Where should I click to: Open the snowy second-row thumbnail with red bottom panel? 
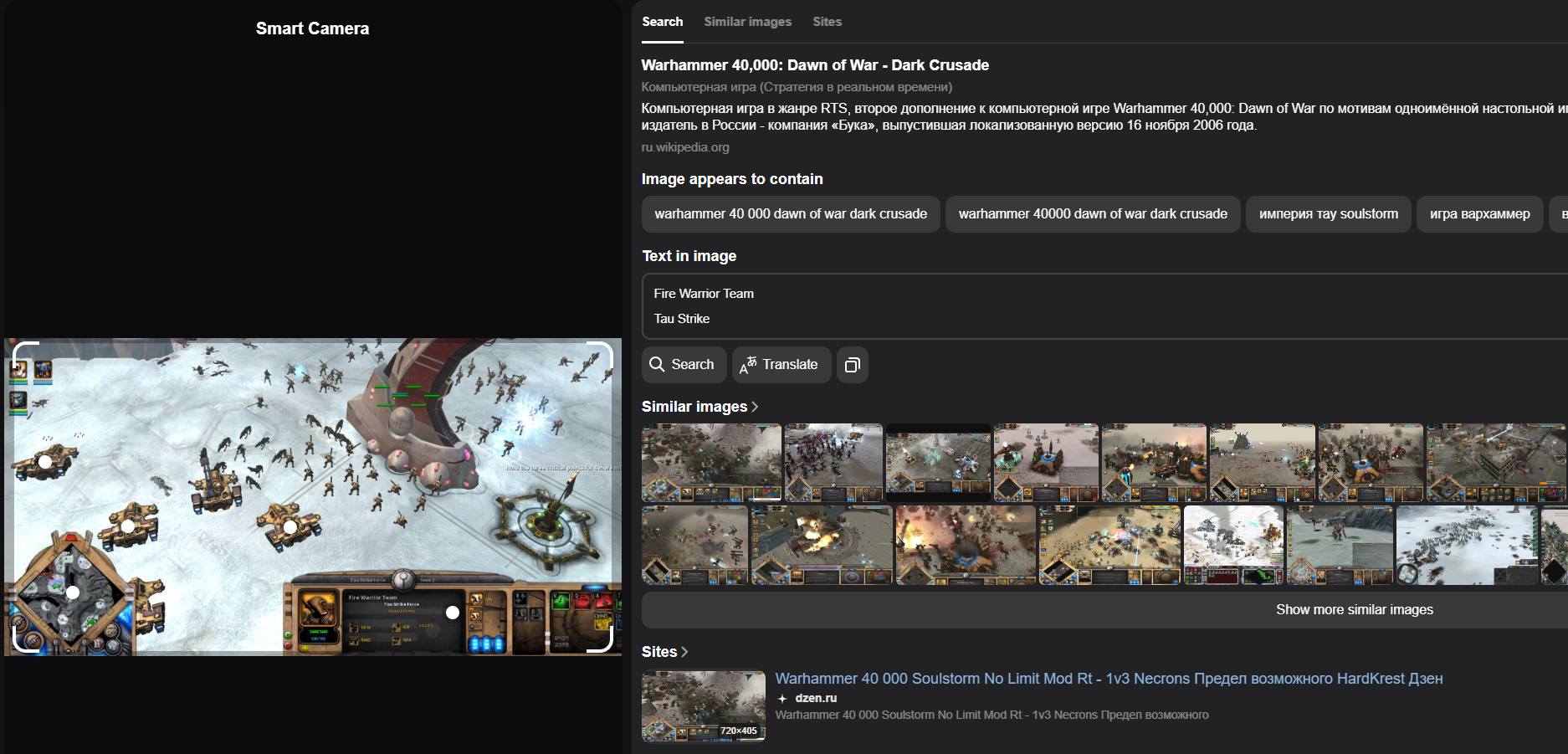click(x=1233, y=545)
